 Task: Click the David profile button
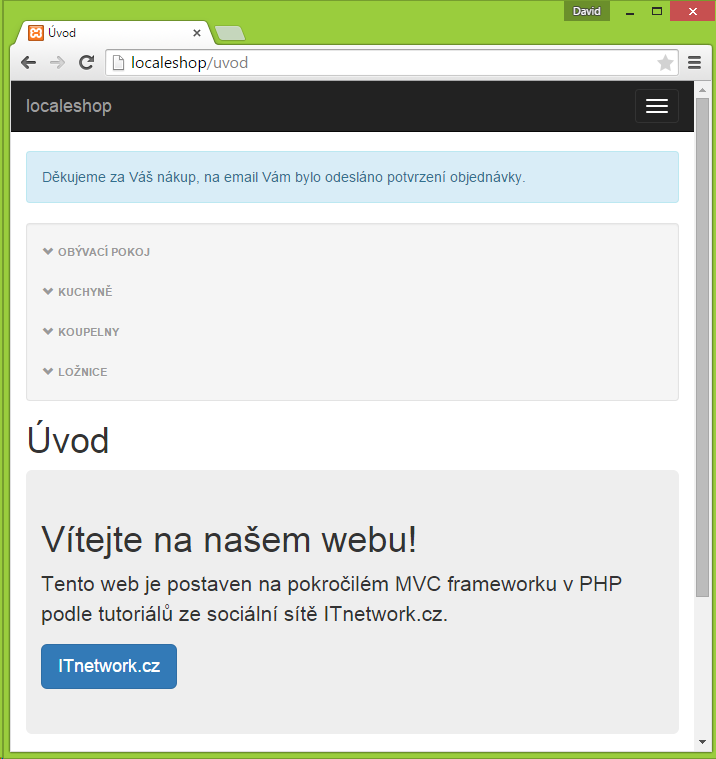(587, 11)
